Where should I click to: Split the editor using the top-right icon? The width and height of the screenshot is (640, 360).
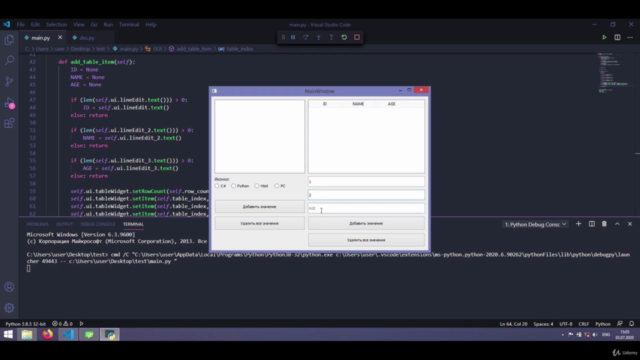point(617,38)
